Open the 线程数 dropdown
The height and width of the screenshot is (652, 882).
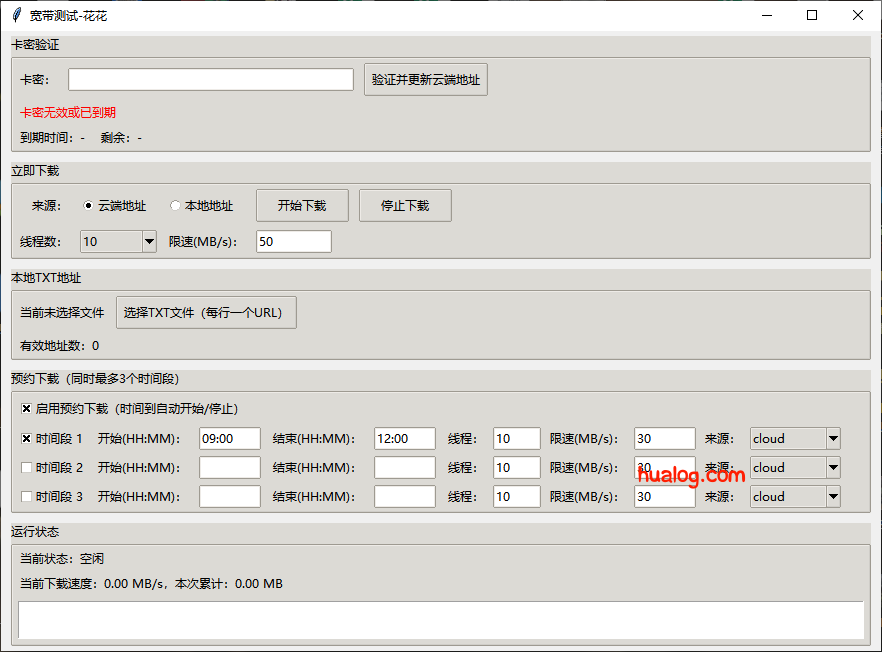(x=148, y=241)
